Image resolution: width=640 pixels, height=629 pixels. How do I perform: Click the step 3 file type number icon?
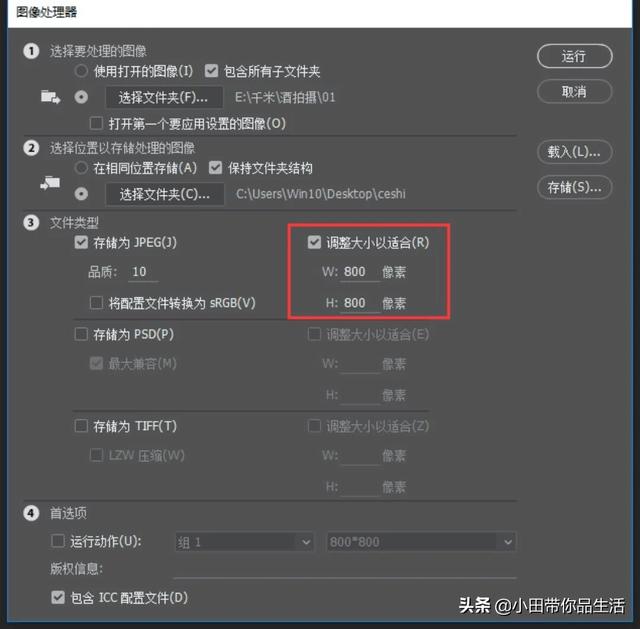coord(31,223)
